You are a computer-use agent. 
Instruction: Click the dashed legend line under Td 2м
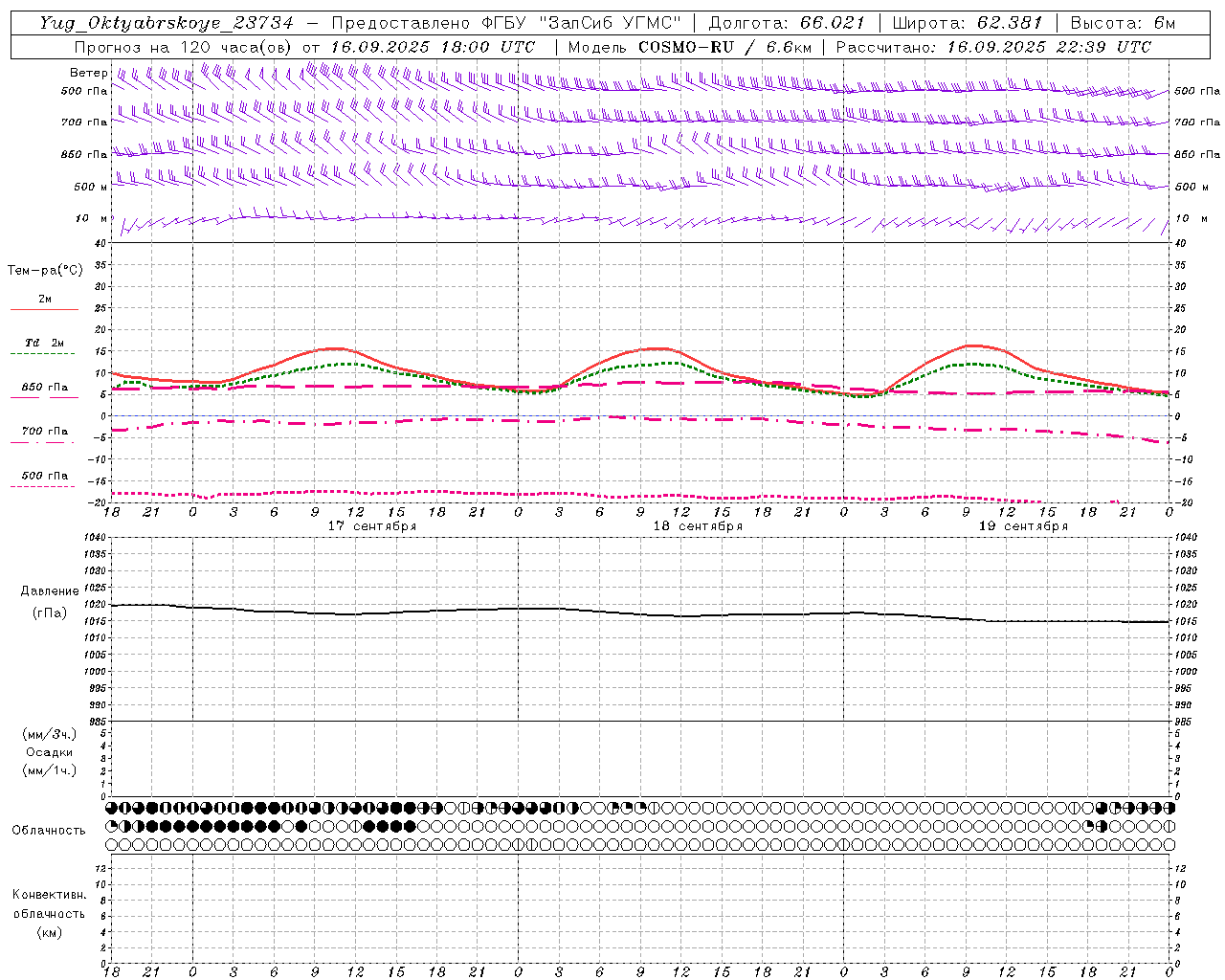[42, 353]
